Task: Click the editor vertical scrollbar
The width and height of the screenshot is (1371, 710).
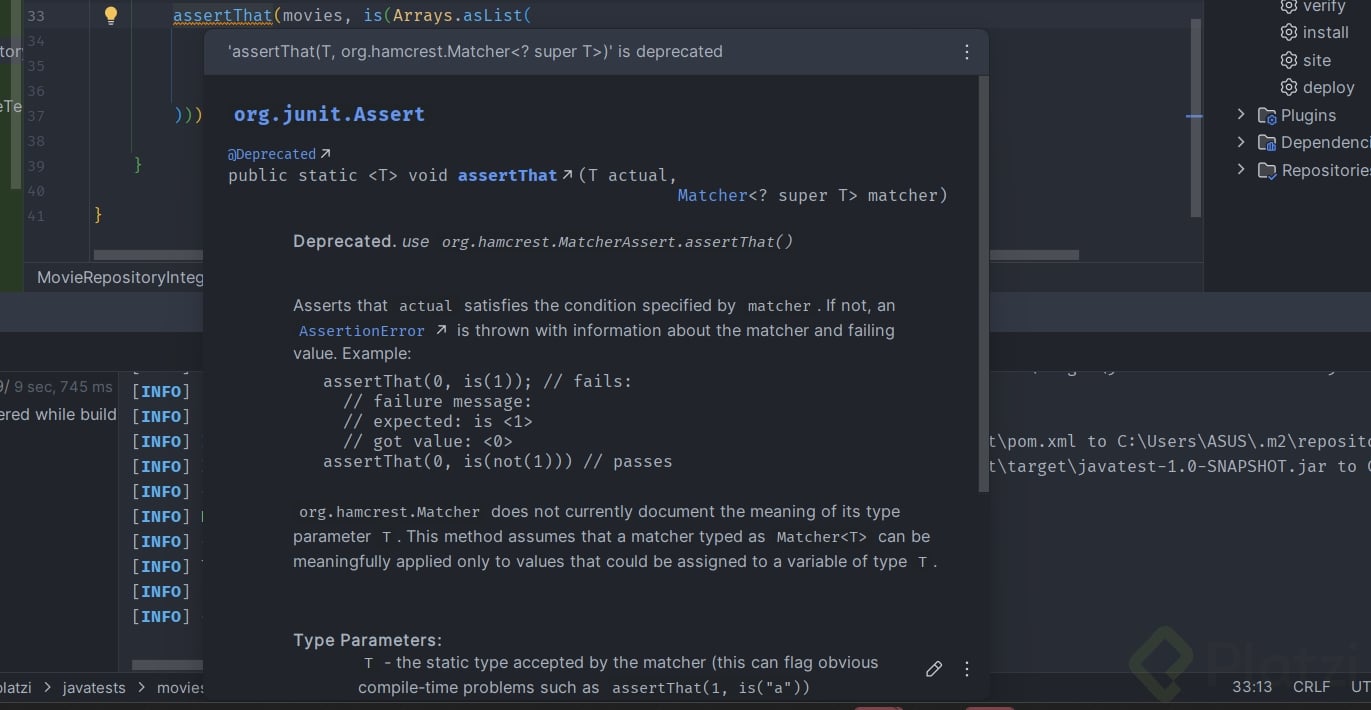Action: point(1196,118)
